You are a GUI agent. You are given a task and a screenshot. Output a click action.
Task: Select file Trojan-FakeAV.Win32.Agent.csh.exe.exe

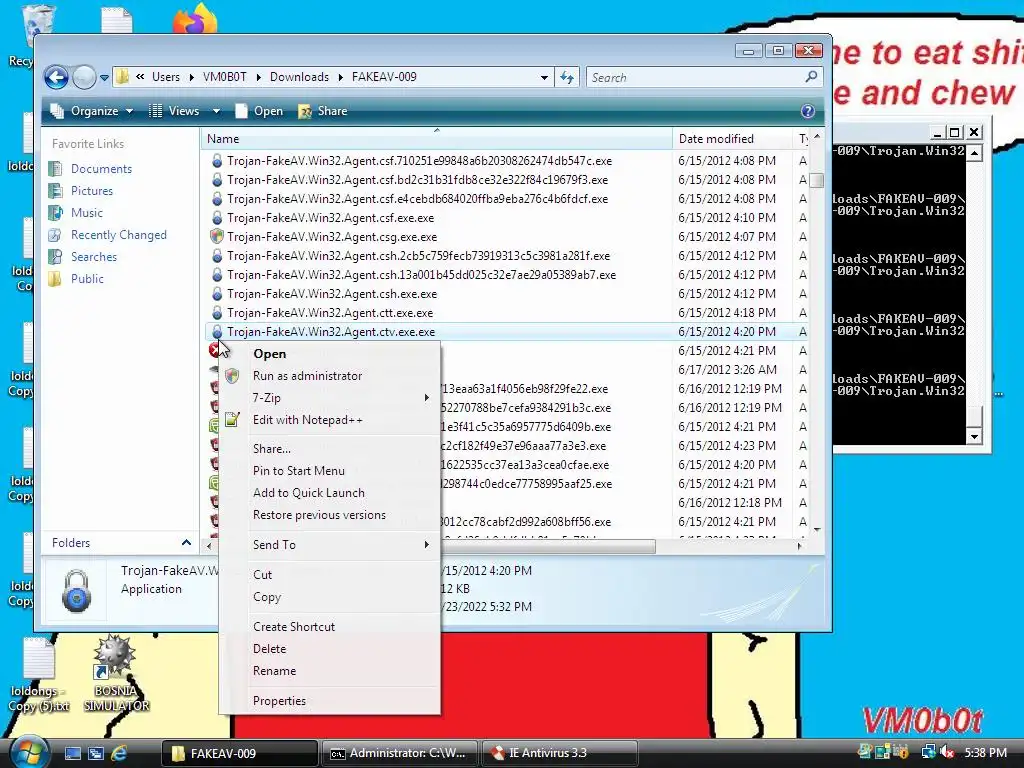pyautogui.click(x=332, y=294)
